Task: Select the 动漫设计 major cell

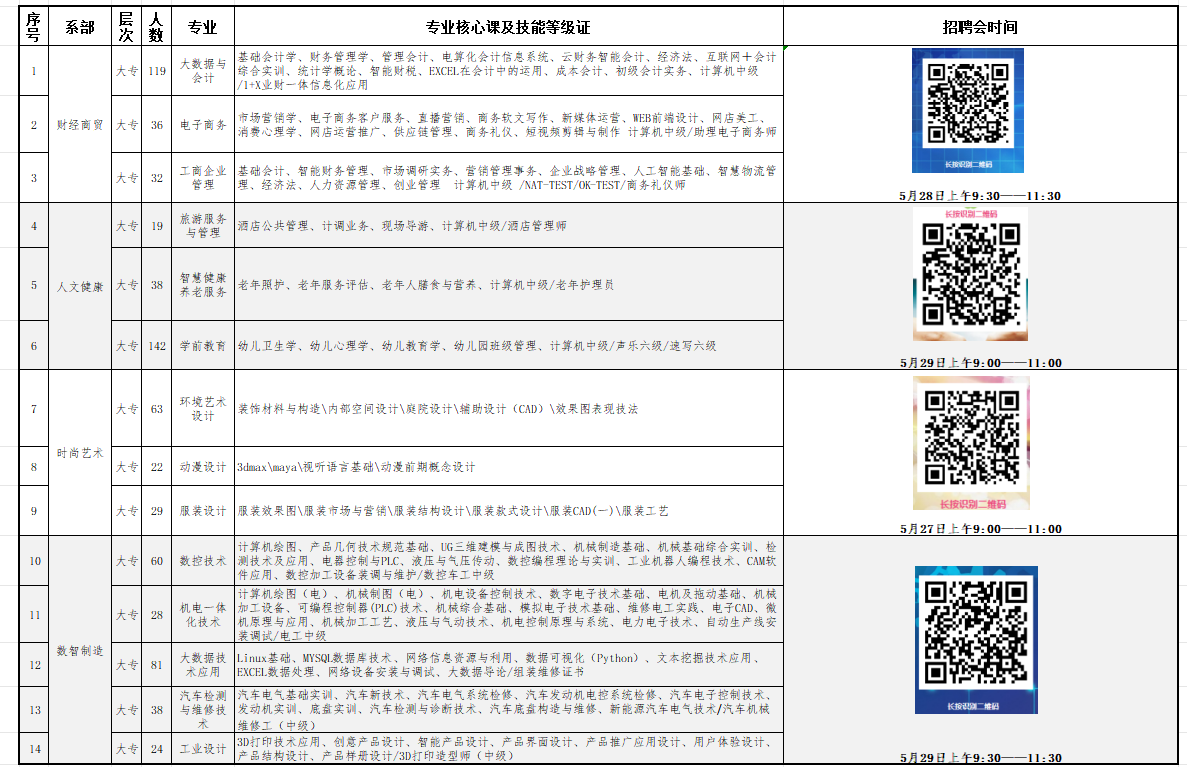Action: (x=203, y=467)
